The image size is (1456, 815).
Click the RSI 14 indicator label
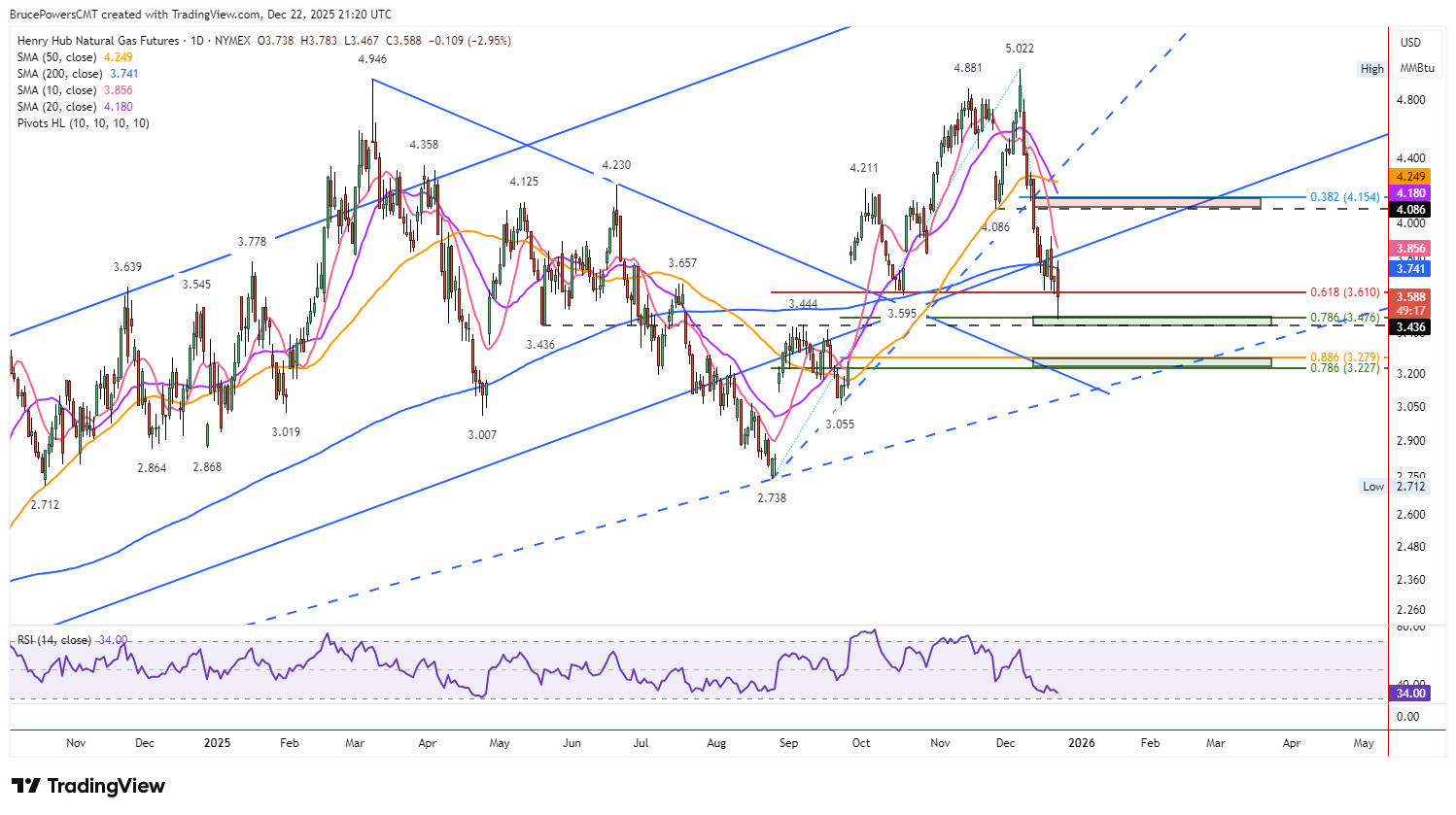[54, 640]
